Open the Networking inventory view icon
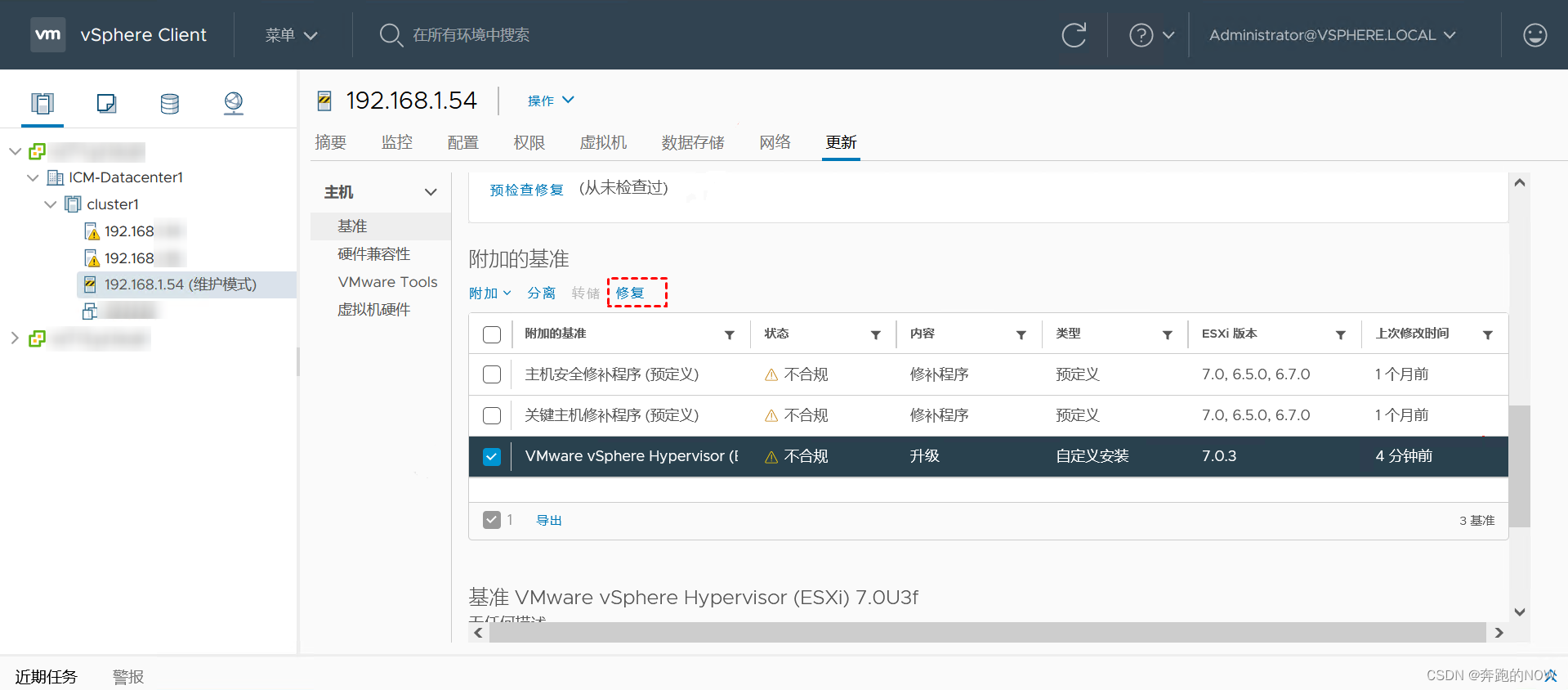The image size is (1568, 690). click(234, 103)
